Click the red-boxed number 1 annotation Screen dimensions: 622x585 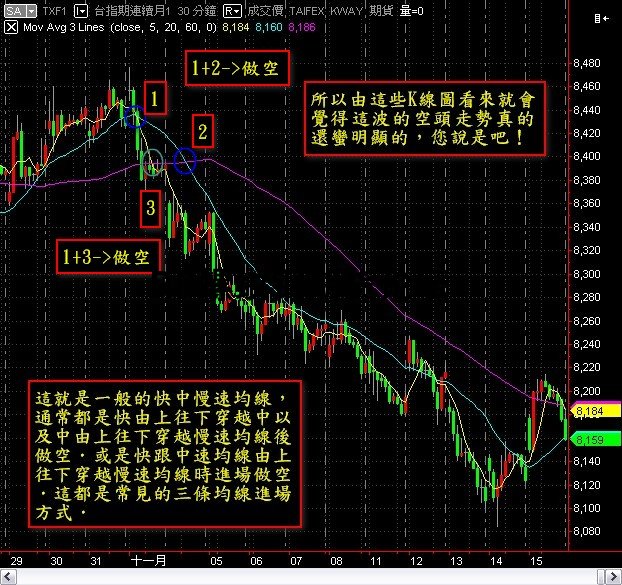154,98
